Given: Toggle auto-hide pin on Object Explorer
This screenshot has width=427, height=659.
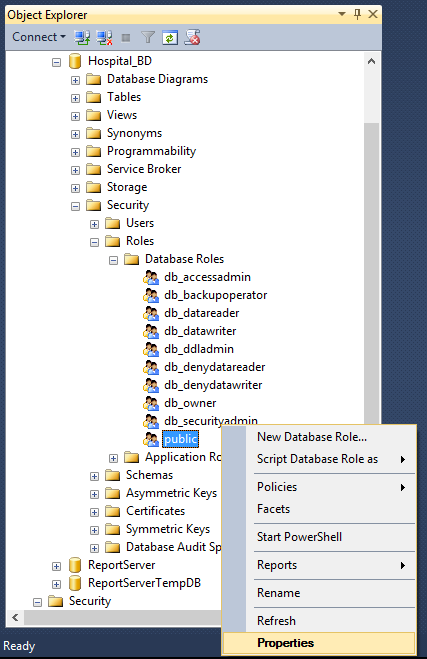Looking at the screenshot, I should (x=357, y=15).
